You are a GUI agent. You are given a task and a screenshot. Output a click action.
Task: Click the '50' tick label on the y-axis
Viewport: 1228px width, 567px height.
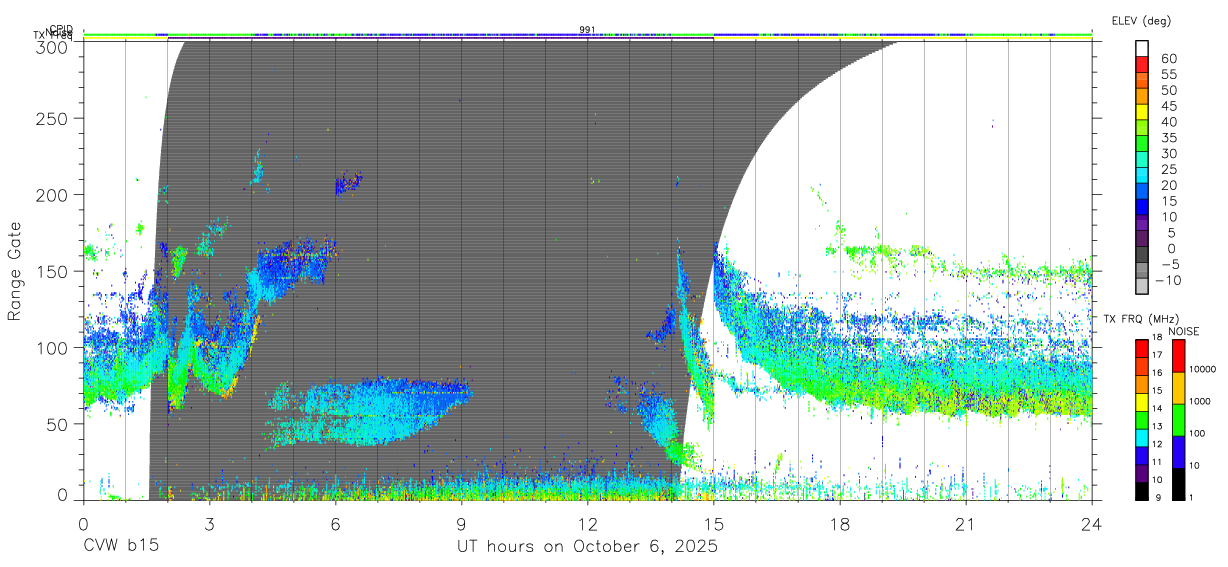(x=59, y=424)
